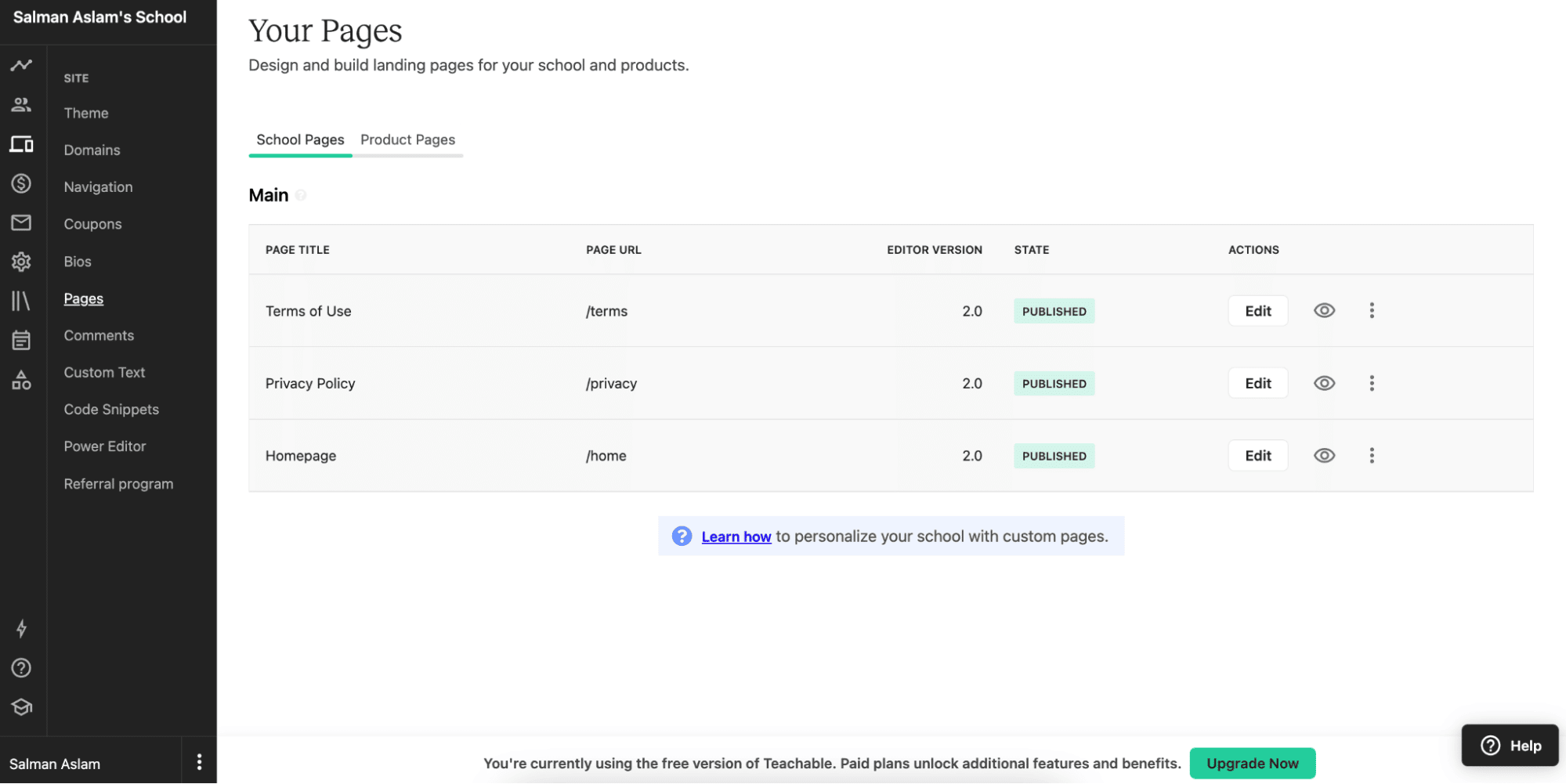Select the Site devices icon

point(21,144)
